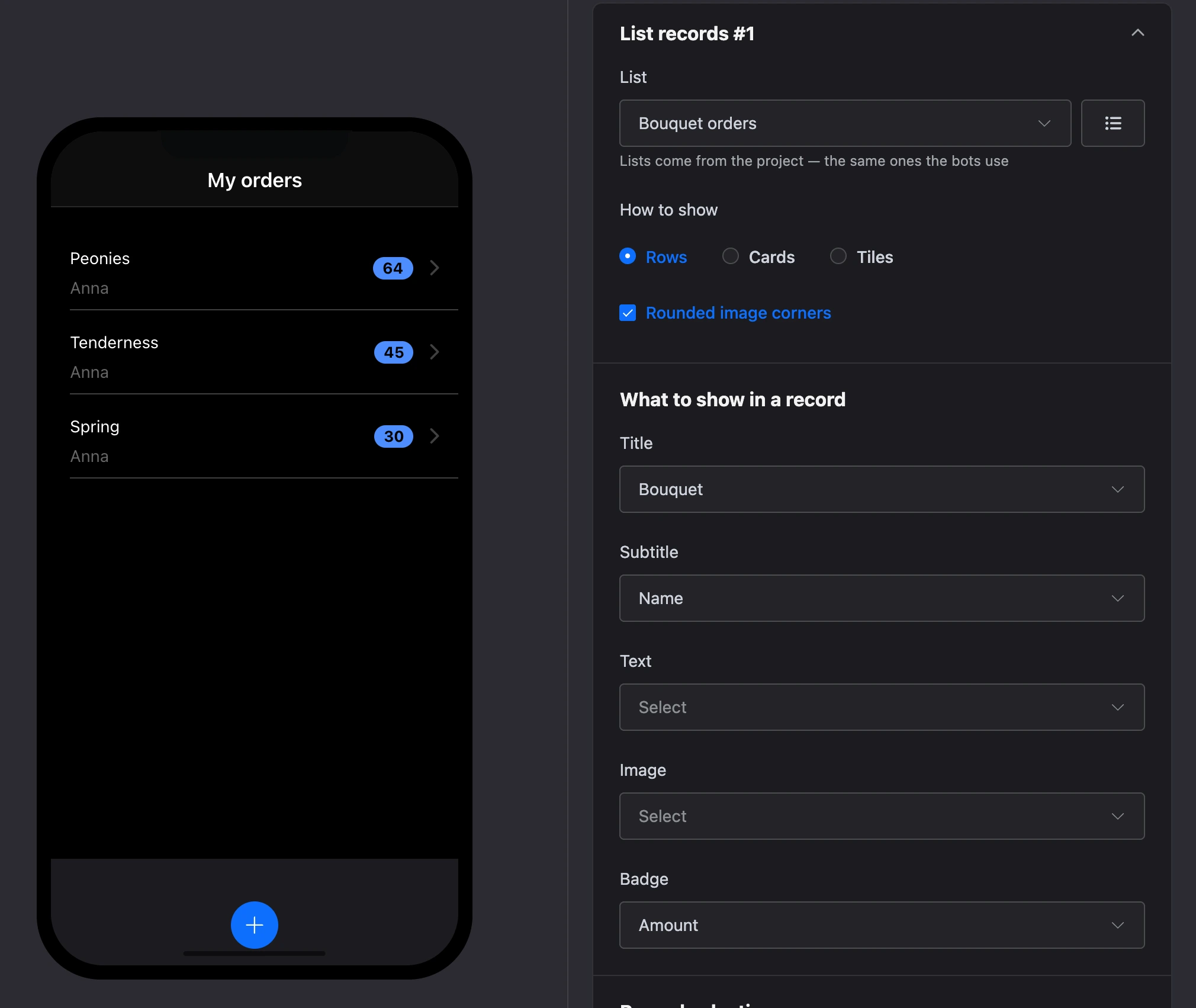
Task: Click the 64 badge on Peonies
Action: click(x=393, y=268)
